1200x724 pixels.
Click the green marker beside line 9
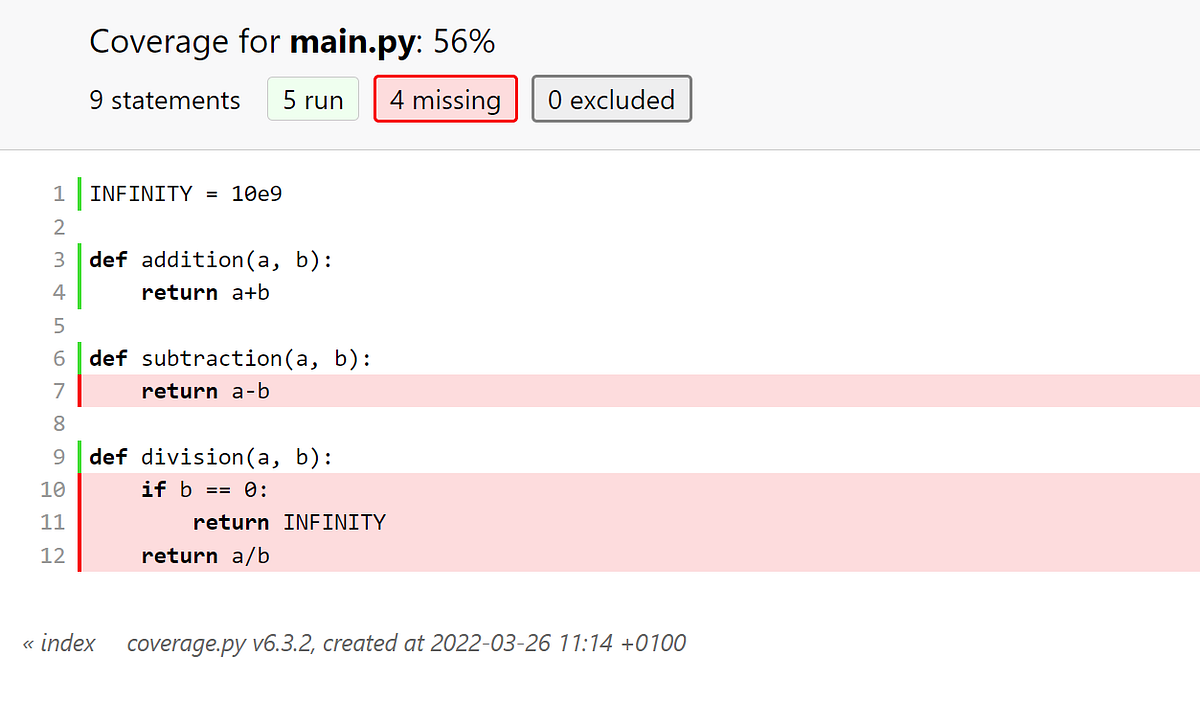coord(80,456)
